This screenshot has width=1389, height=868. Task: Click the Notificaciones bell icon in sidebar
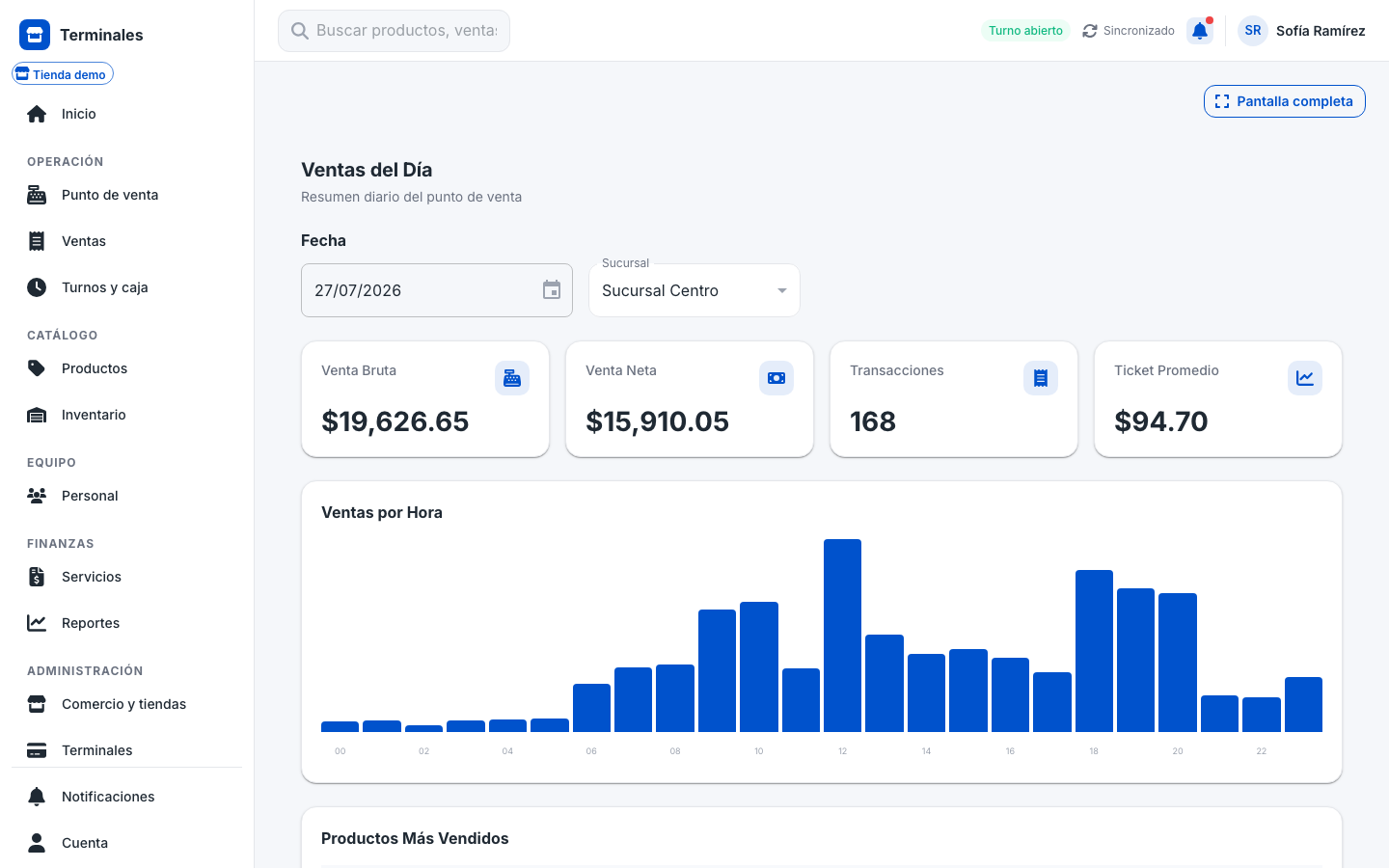point(37,797)
